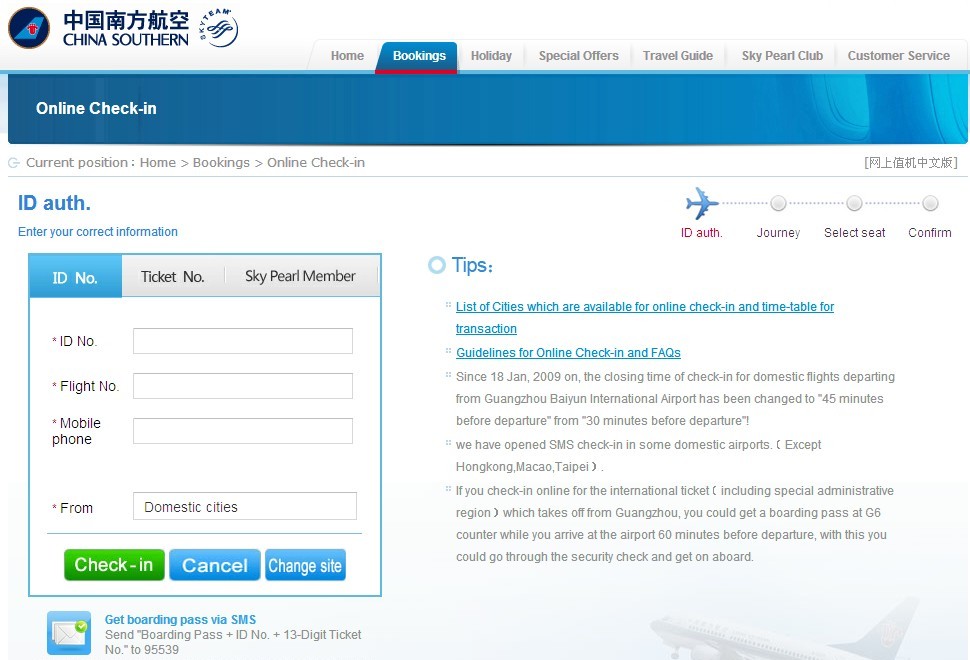Click the Select seat step circle
The height and width of the screenshot is (660, 970).
tap(854, 204)
